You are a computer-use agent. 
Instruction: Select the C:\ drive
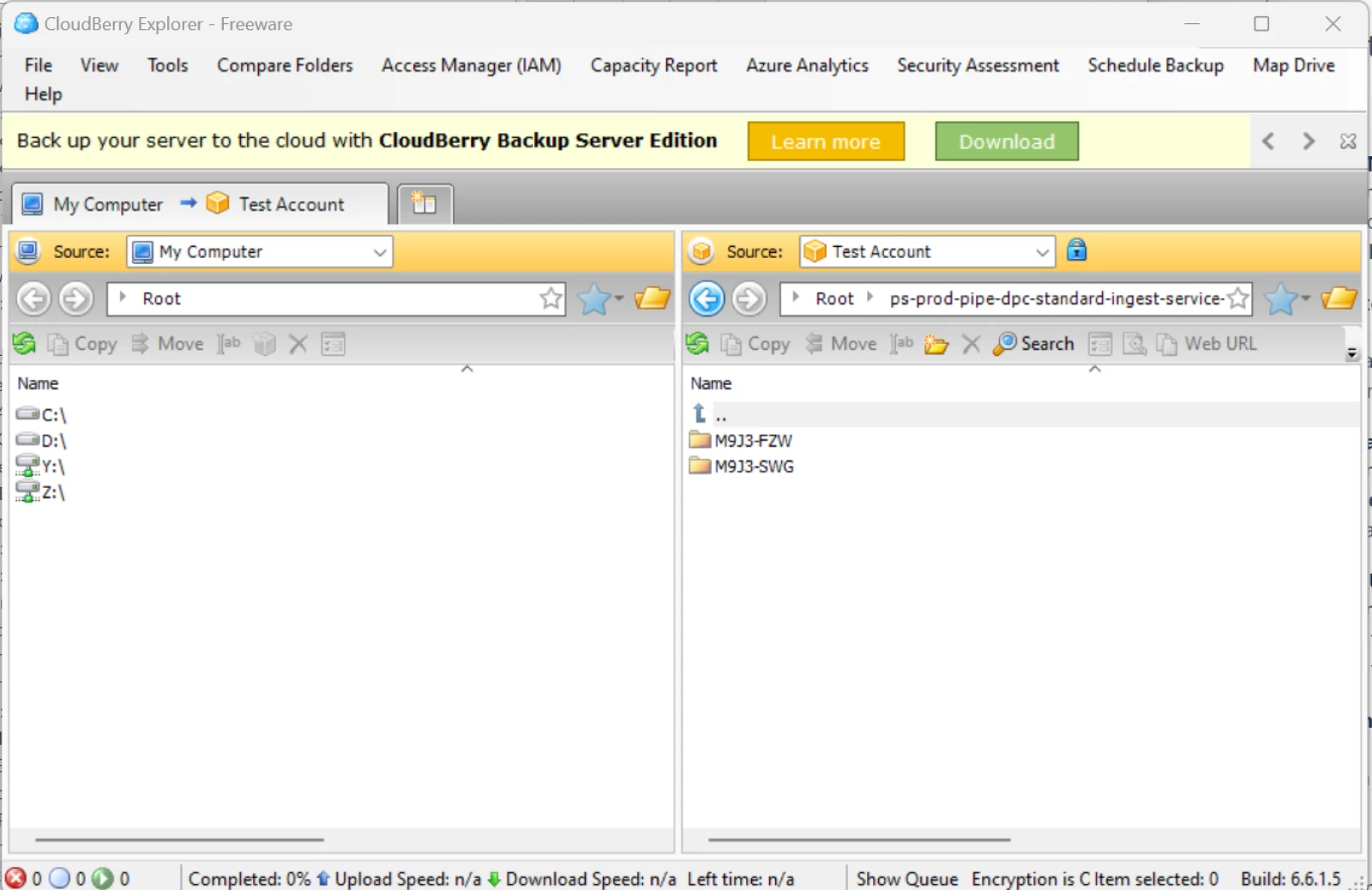pyautogui.click(x=41, y=415)
